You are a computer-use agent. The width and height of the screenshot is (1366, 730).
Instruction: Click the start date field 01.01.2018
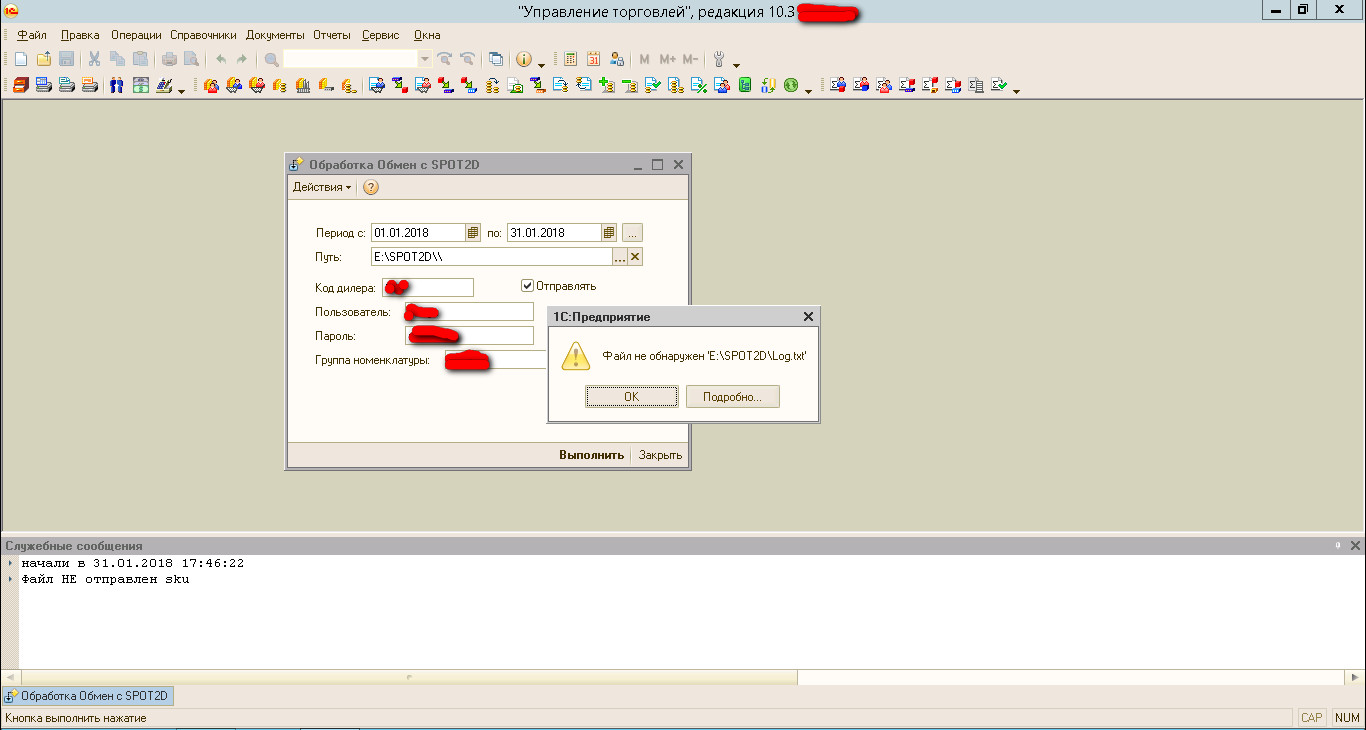418,232
